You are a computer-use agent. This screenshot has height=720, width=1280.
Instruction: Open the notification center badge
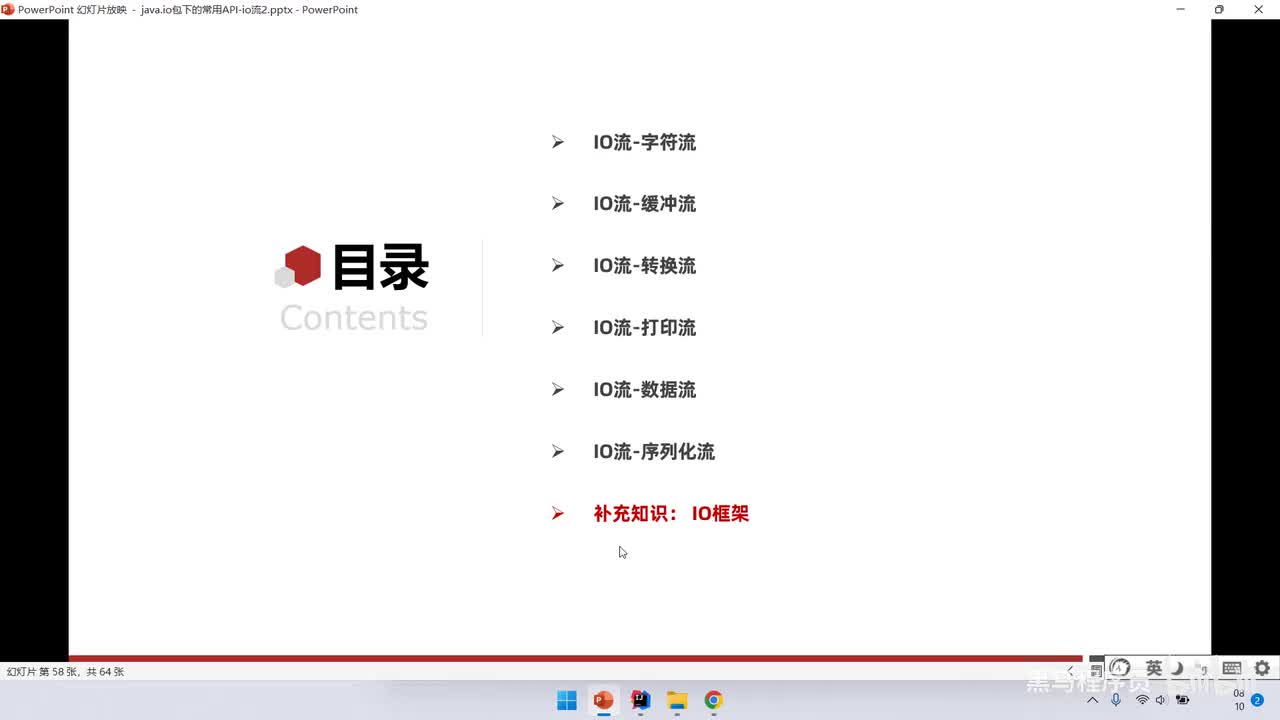(x=1257, y=700)
